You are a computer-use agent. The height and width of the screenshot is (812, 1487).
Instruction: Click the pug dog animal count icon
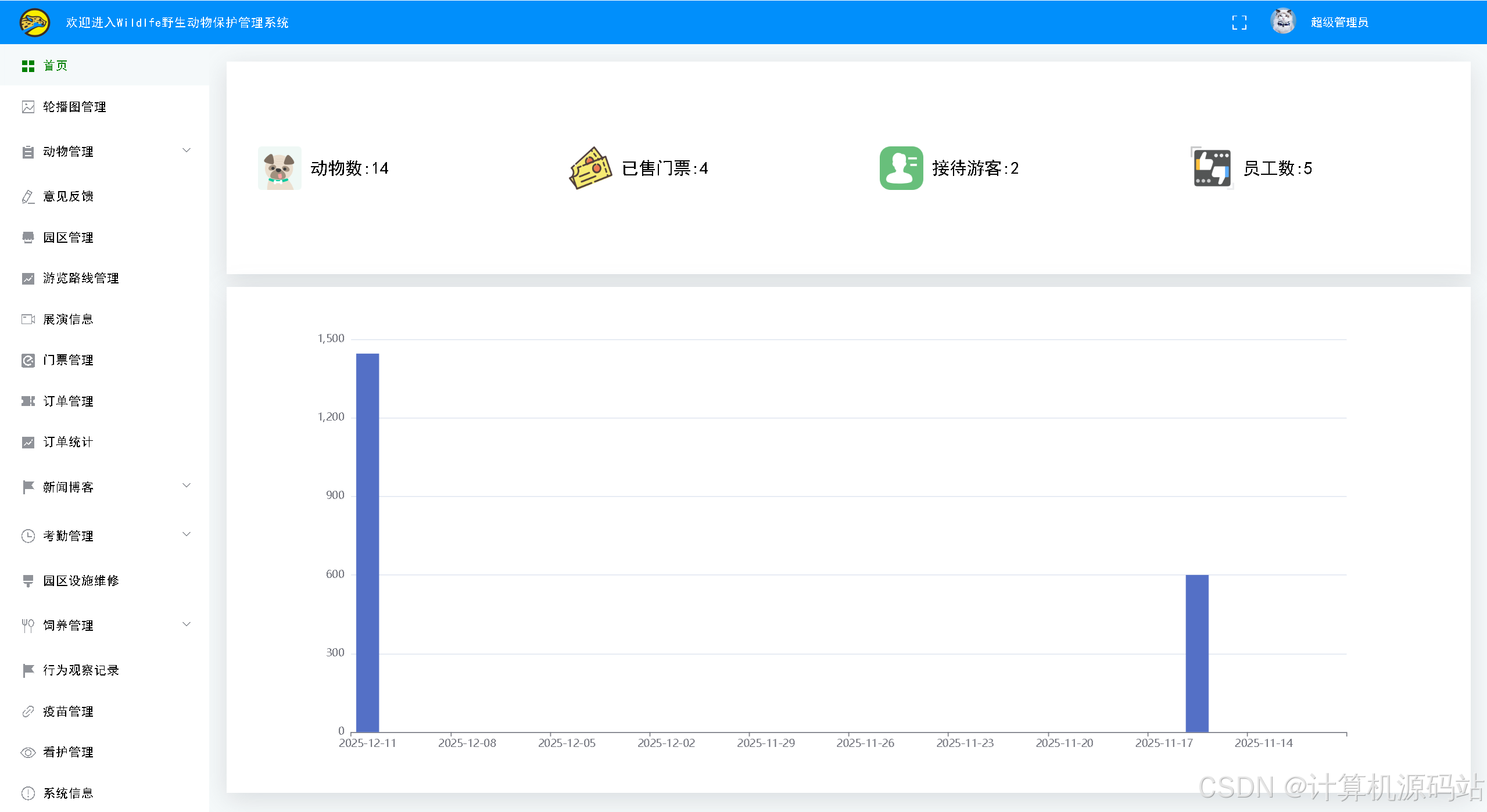click(280, 168)
